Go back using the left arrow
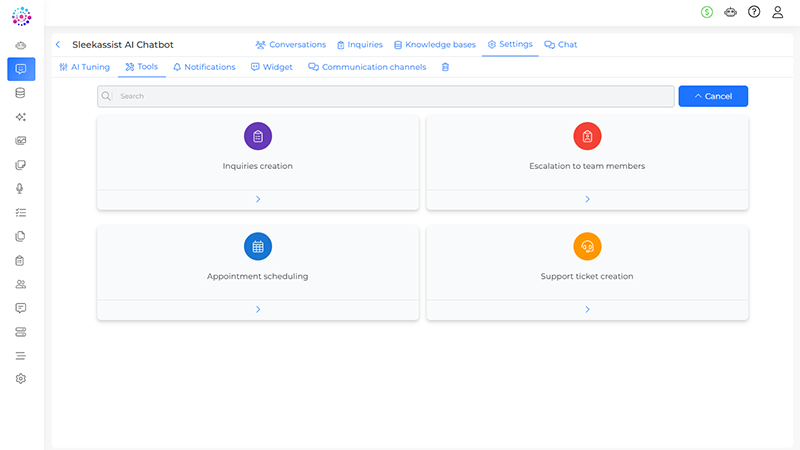This screenshot has height=450, width=800. (x=58, y=45)
